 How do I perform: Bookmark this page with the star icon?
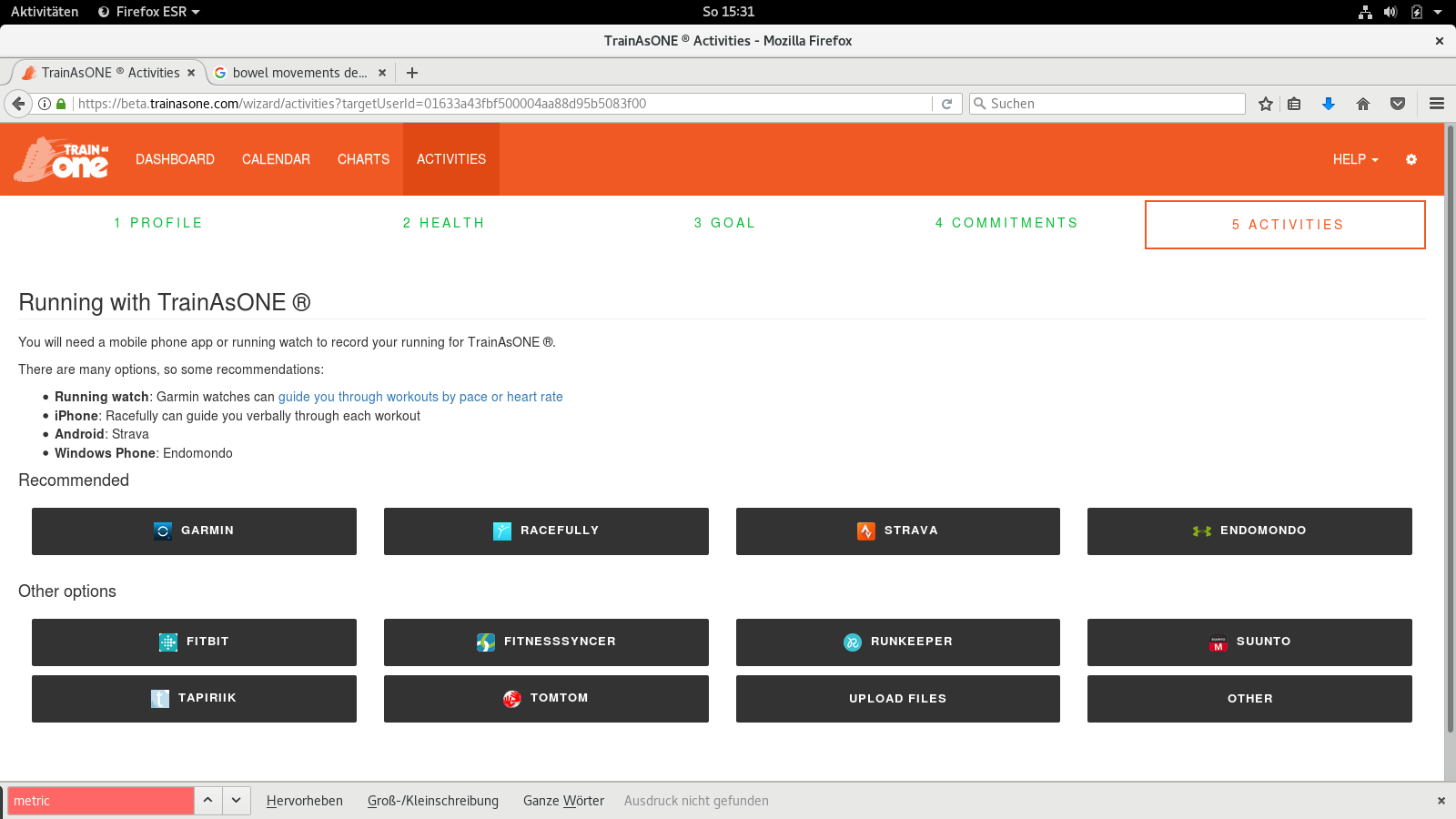point(1265,104)
